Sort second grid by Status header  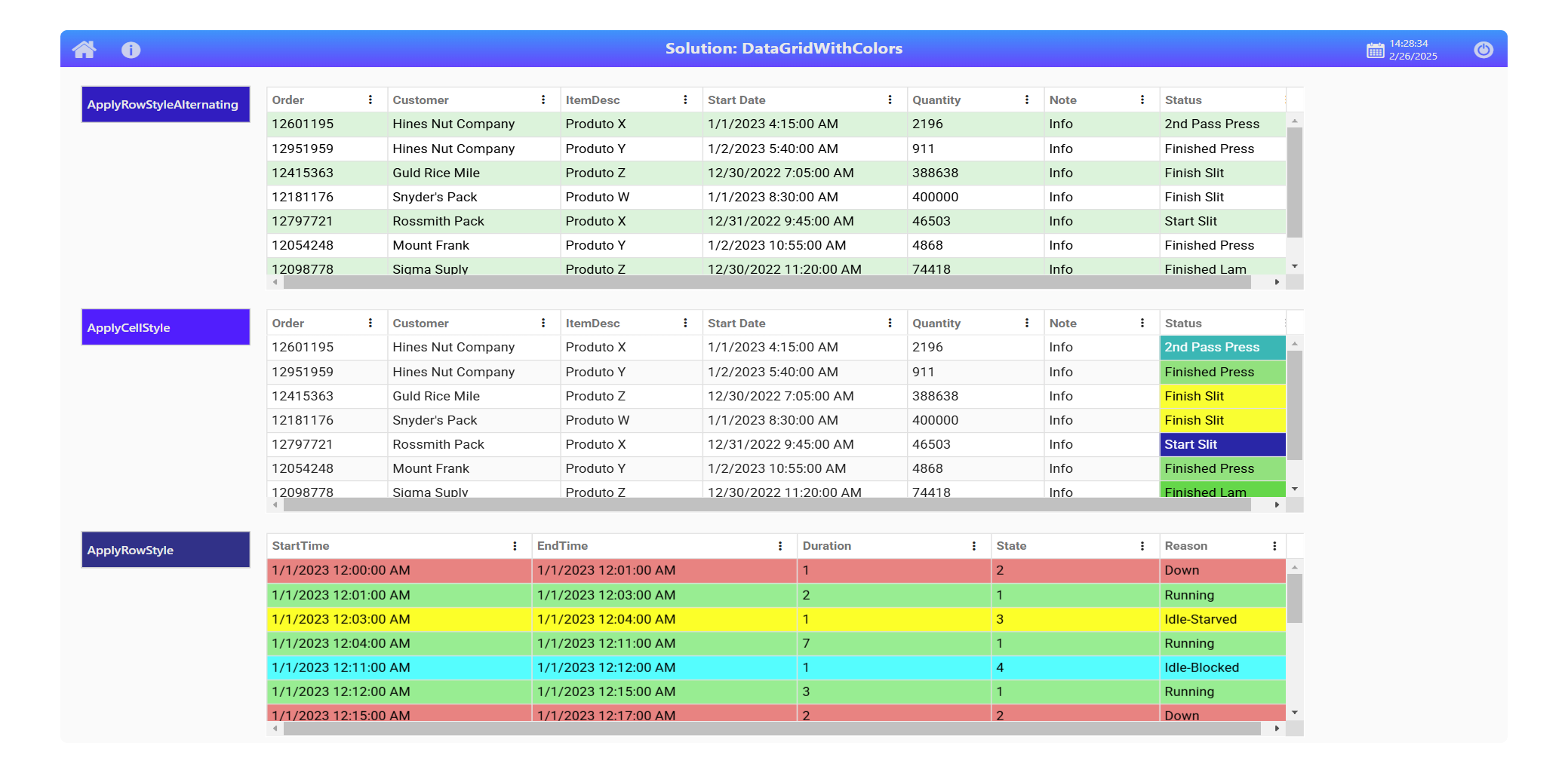[1183, 323]
